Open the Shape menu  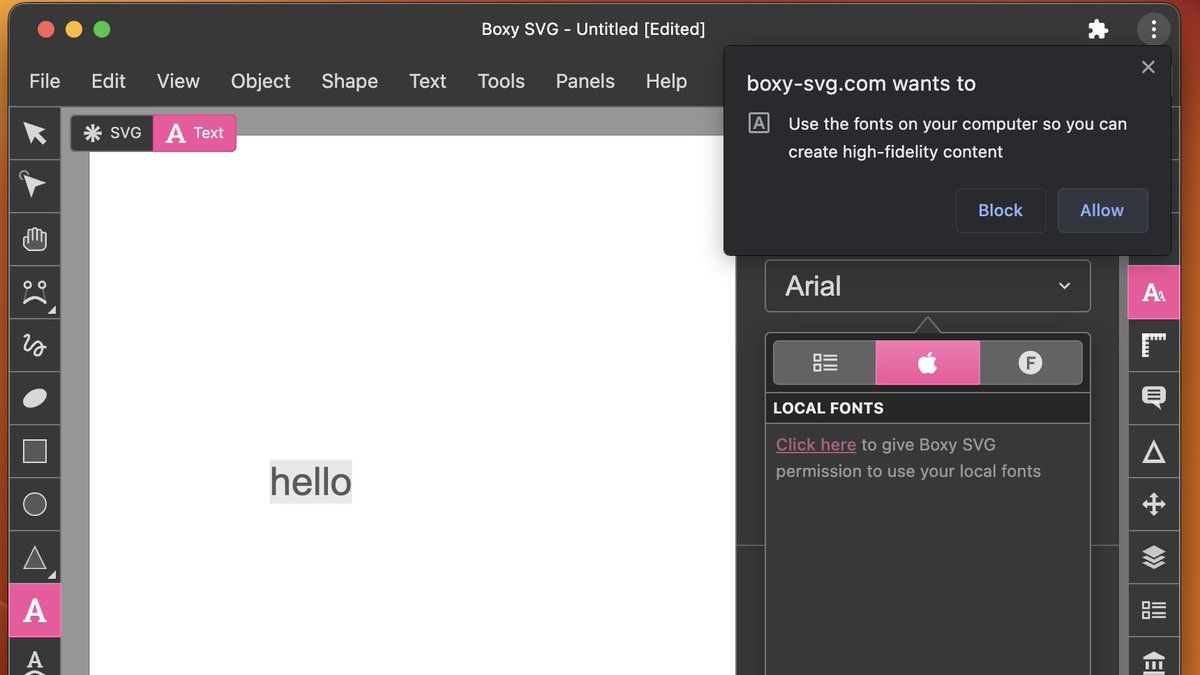350,81
